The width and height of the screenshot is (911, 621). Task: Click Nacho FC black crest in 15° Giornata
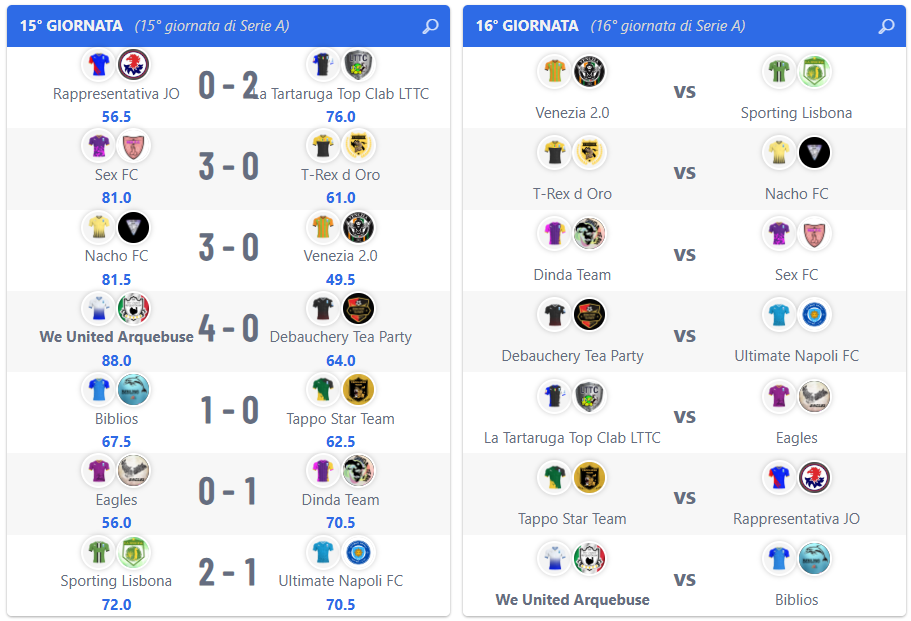(x=134, y=227)
